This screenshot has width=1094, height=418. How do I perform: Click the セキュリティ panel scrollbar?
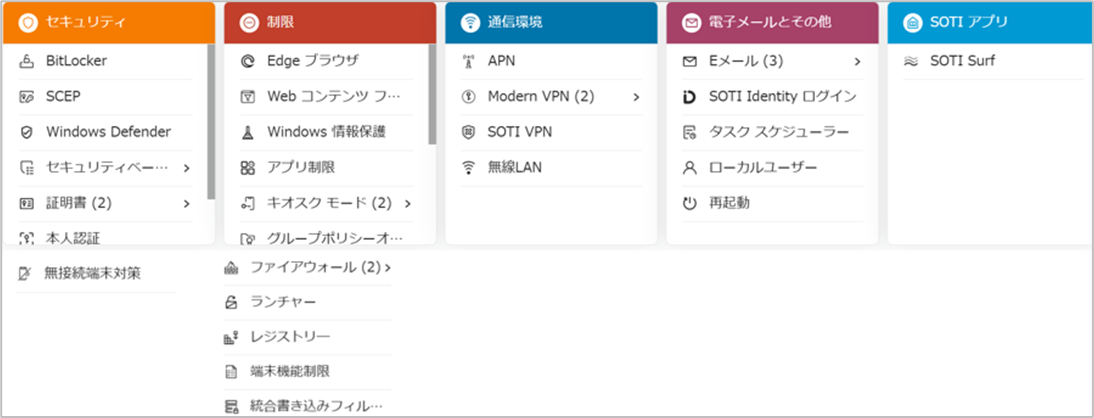click(x=211, y=122)
